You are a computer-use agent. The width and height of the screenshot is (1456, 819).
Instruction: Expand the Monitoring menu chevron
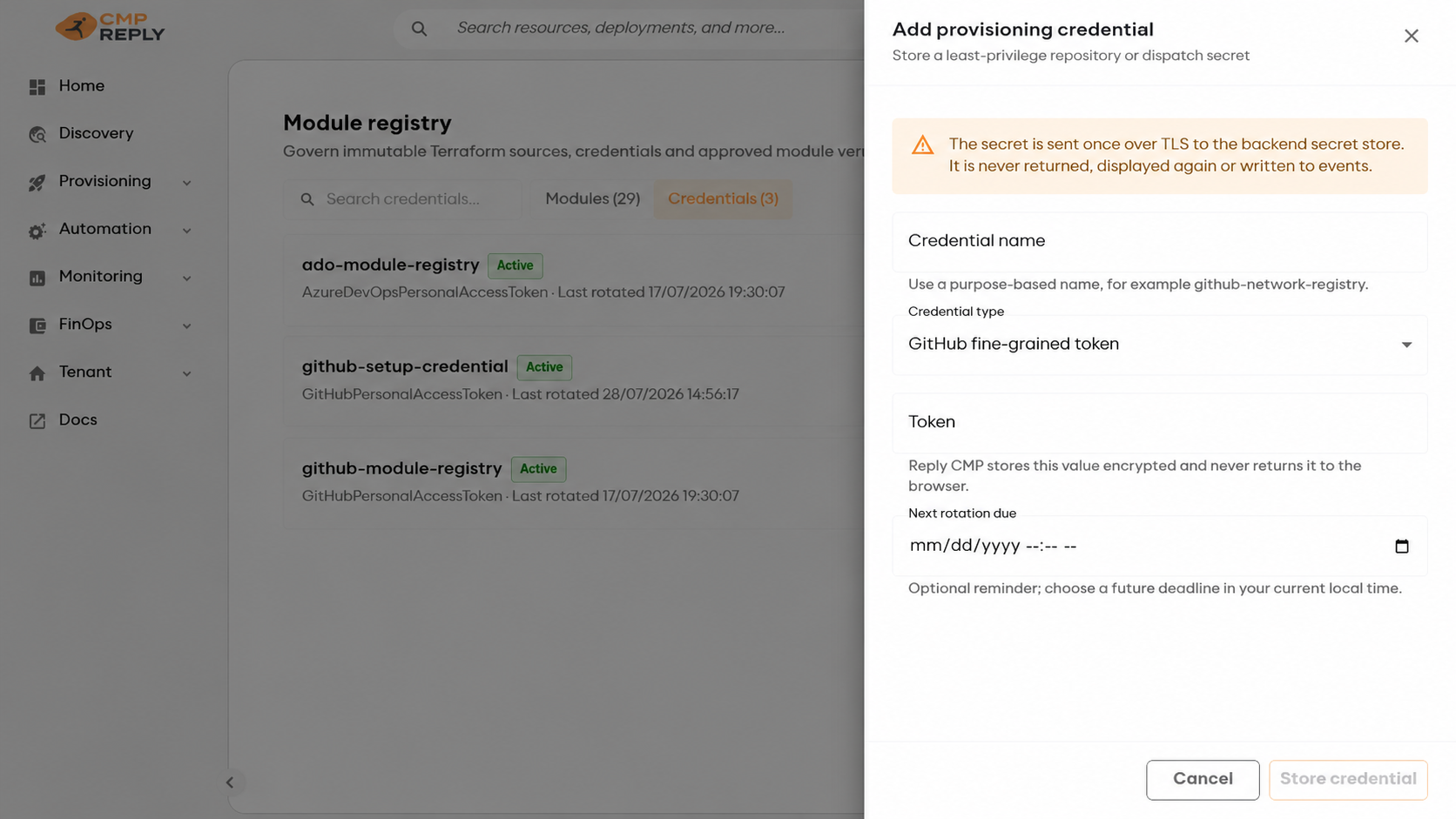[x=186, y=279]
